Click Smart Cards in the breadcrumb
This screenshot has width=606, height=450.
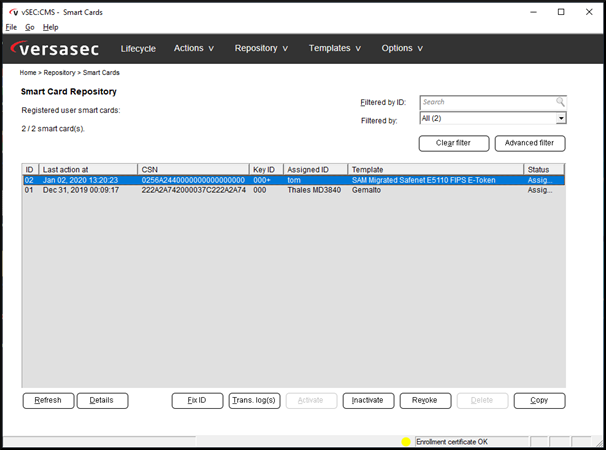tap(101, 73)
